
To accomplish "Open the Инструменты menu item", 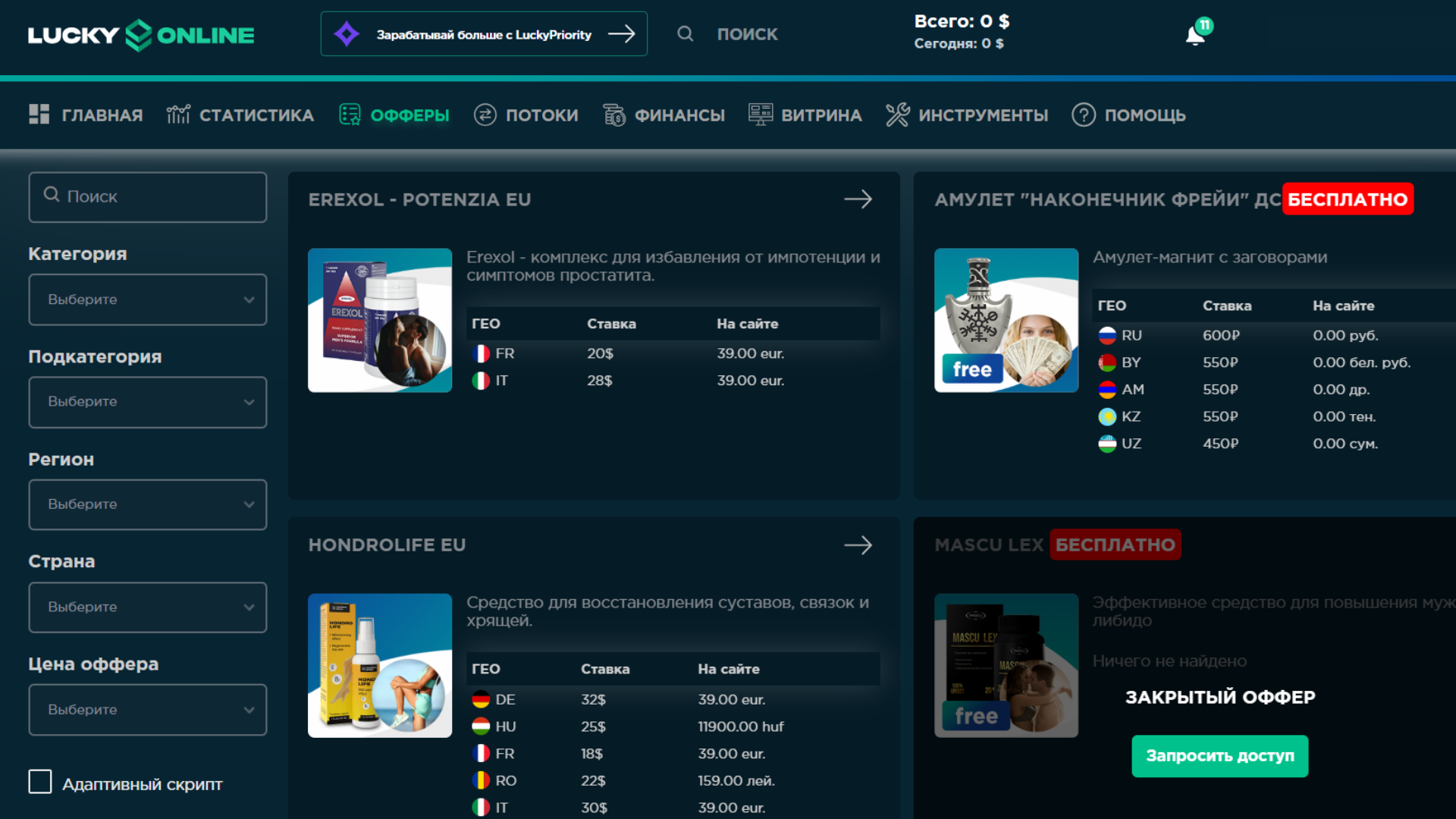I will (984, 115).
